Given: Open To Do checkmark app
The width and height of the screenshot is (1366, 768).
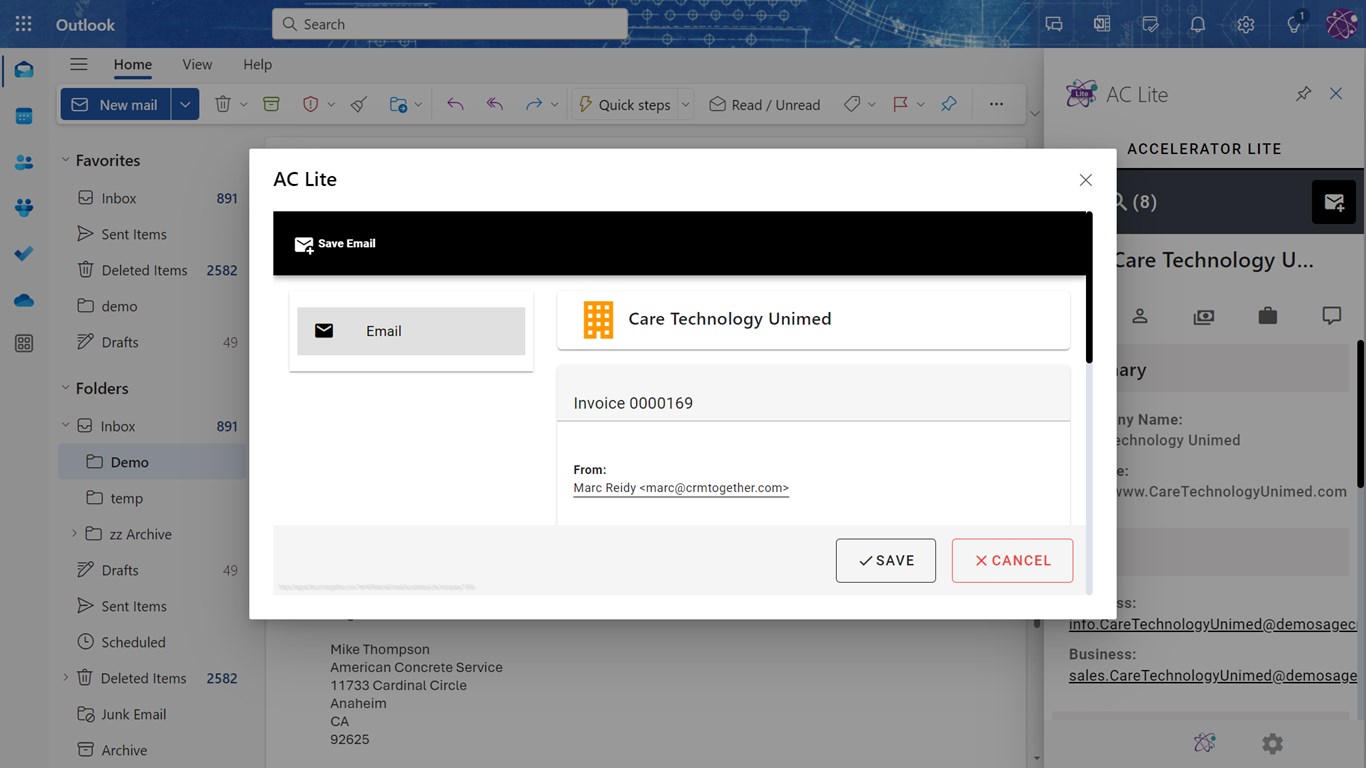Looking at the screenshot, I should pyautogui.click(x=24, y=254).
